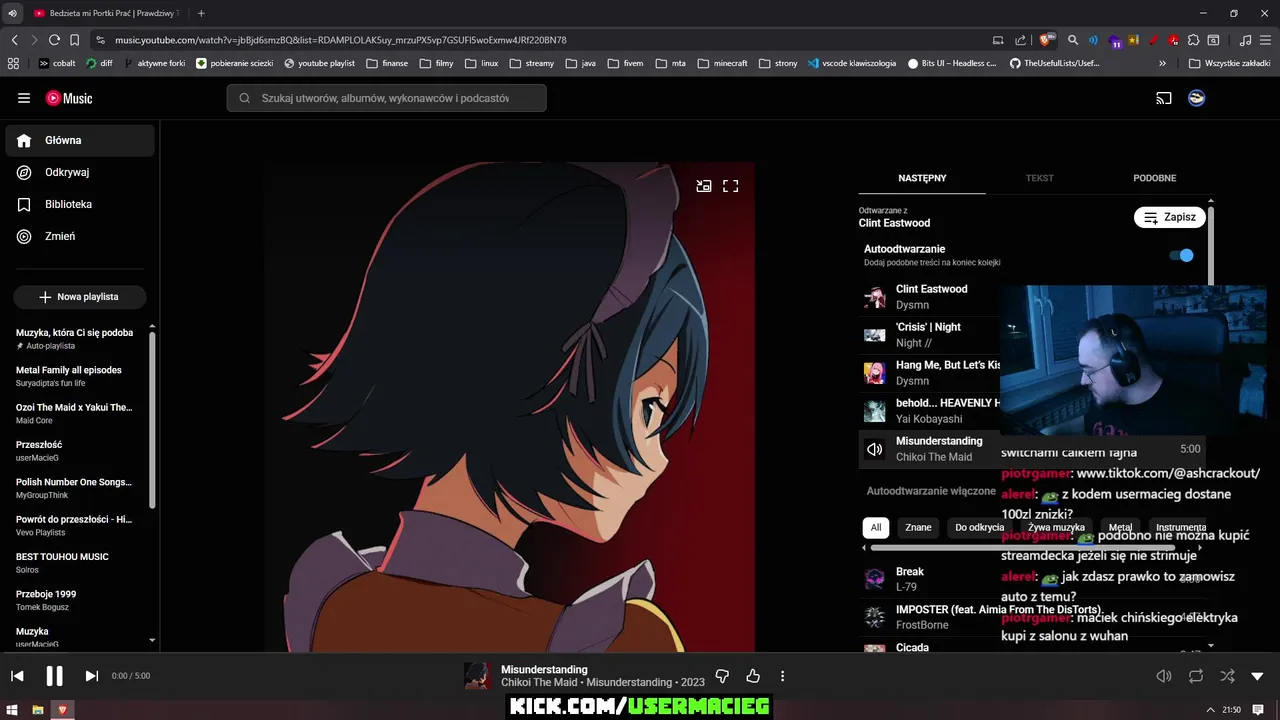Screen dimensions: 1280x720
Task: Open the Windows Start menu
Action: tap(13, 710)
